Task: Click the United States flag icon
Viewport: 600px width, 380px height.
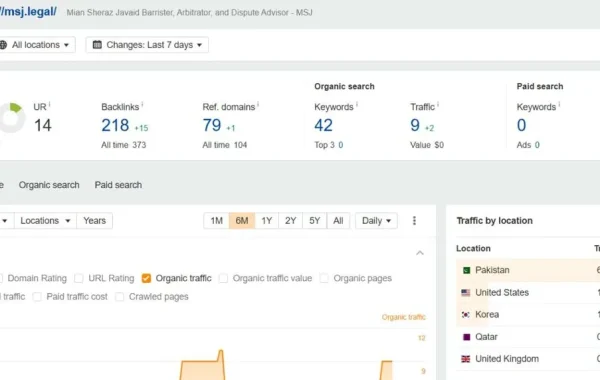Action: click(x=466, y=293)
